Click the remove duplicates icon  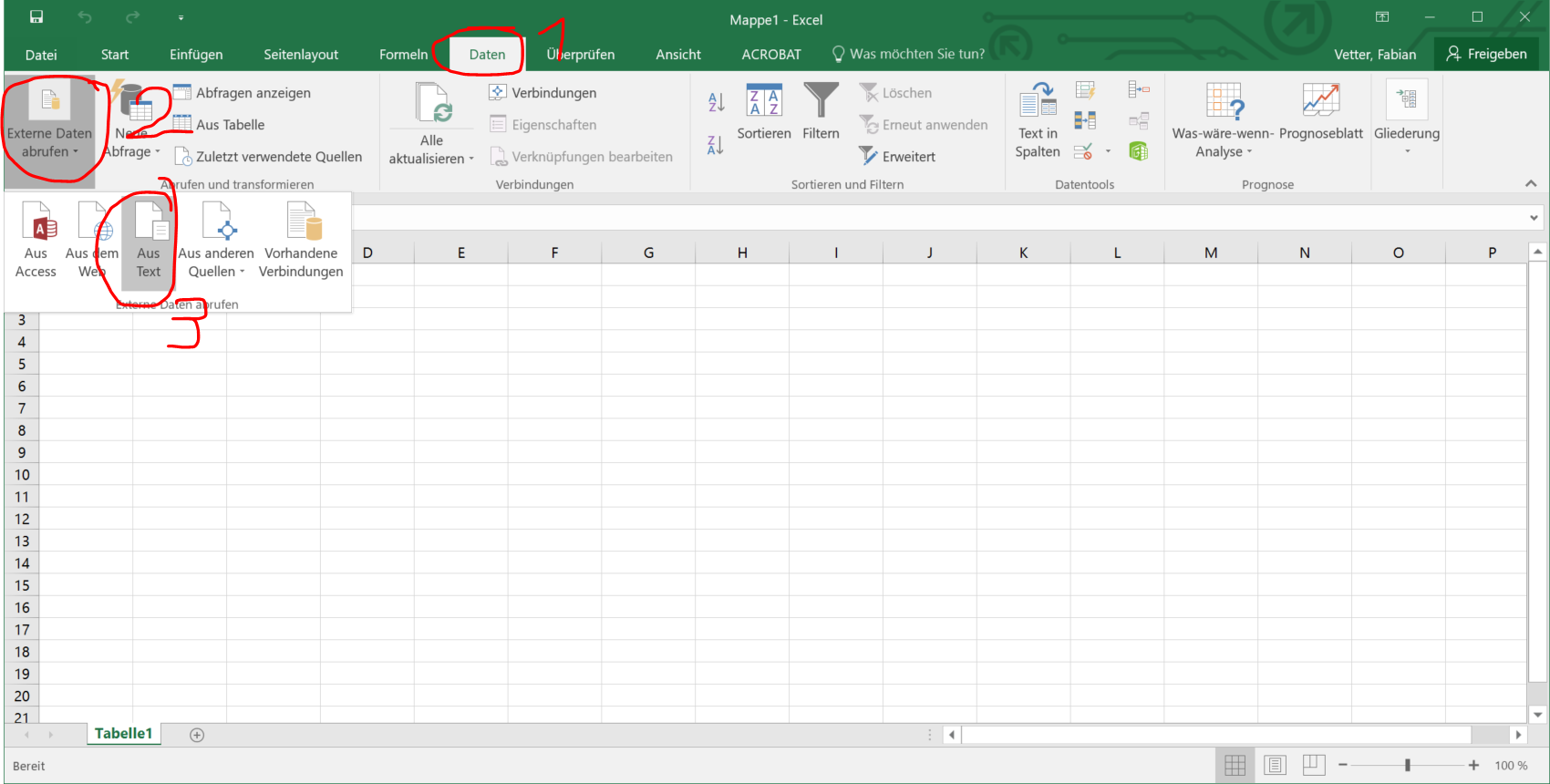click(x=1085, y=120)
